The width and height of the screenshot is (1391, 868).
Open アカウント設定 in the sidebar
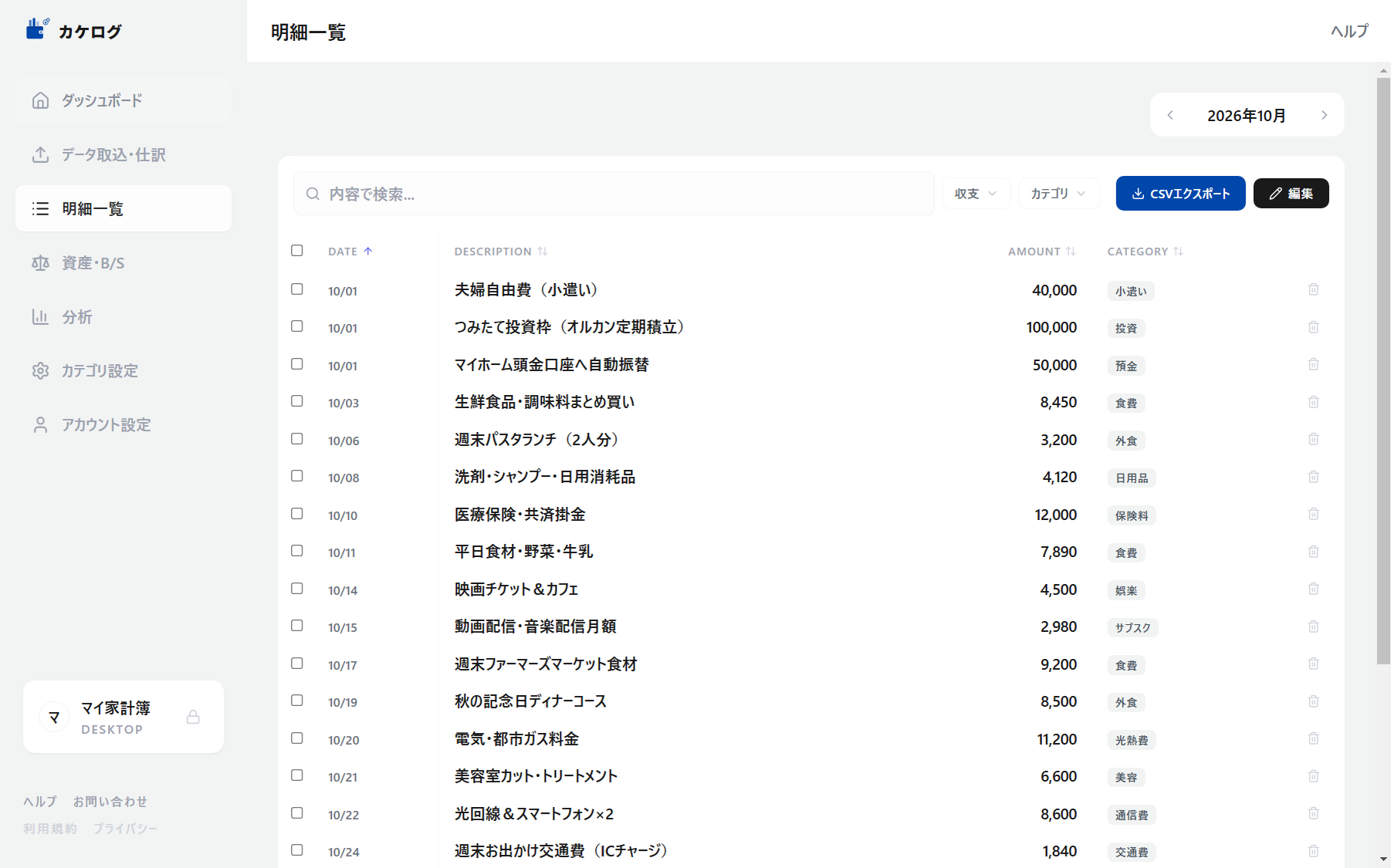click(124, 424)
